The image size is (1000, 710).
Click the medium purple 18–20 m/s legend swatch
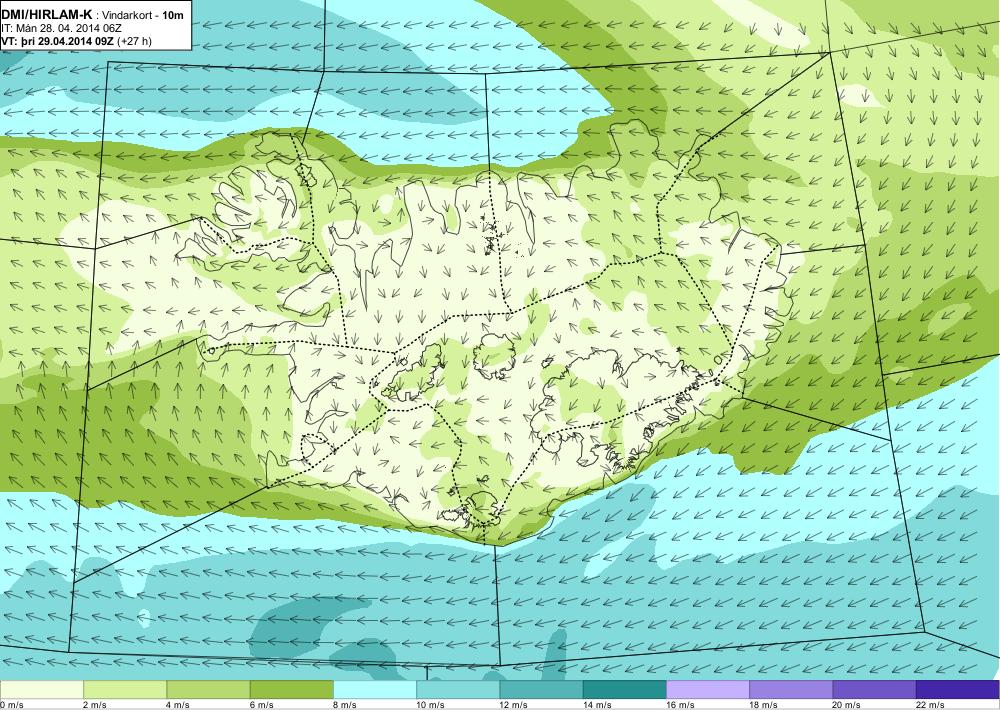(x=791, y=690)
